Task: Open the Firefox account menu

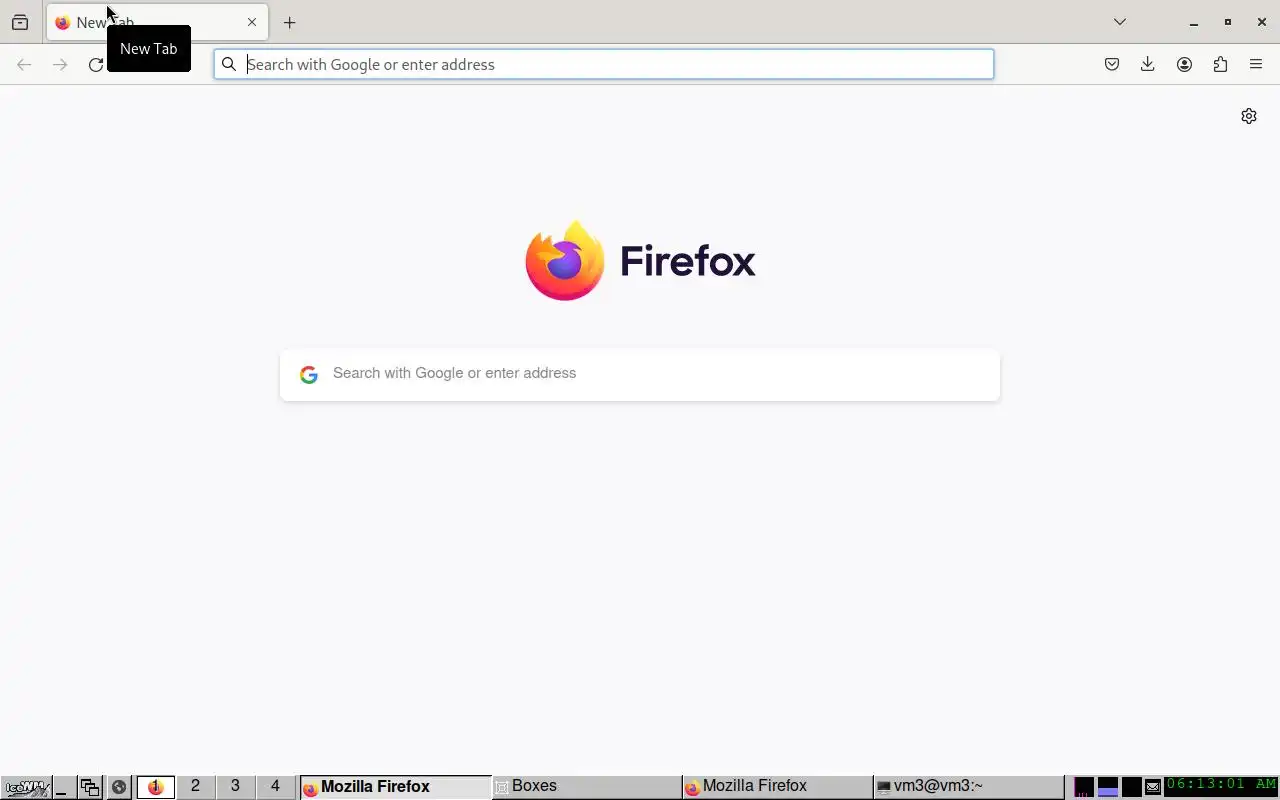Action: [1184, 64]
